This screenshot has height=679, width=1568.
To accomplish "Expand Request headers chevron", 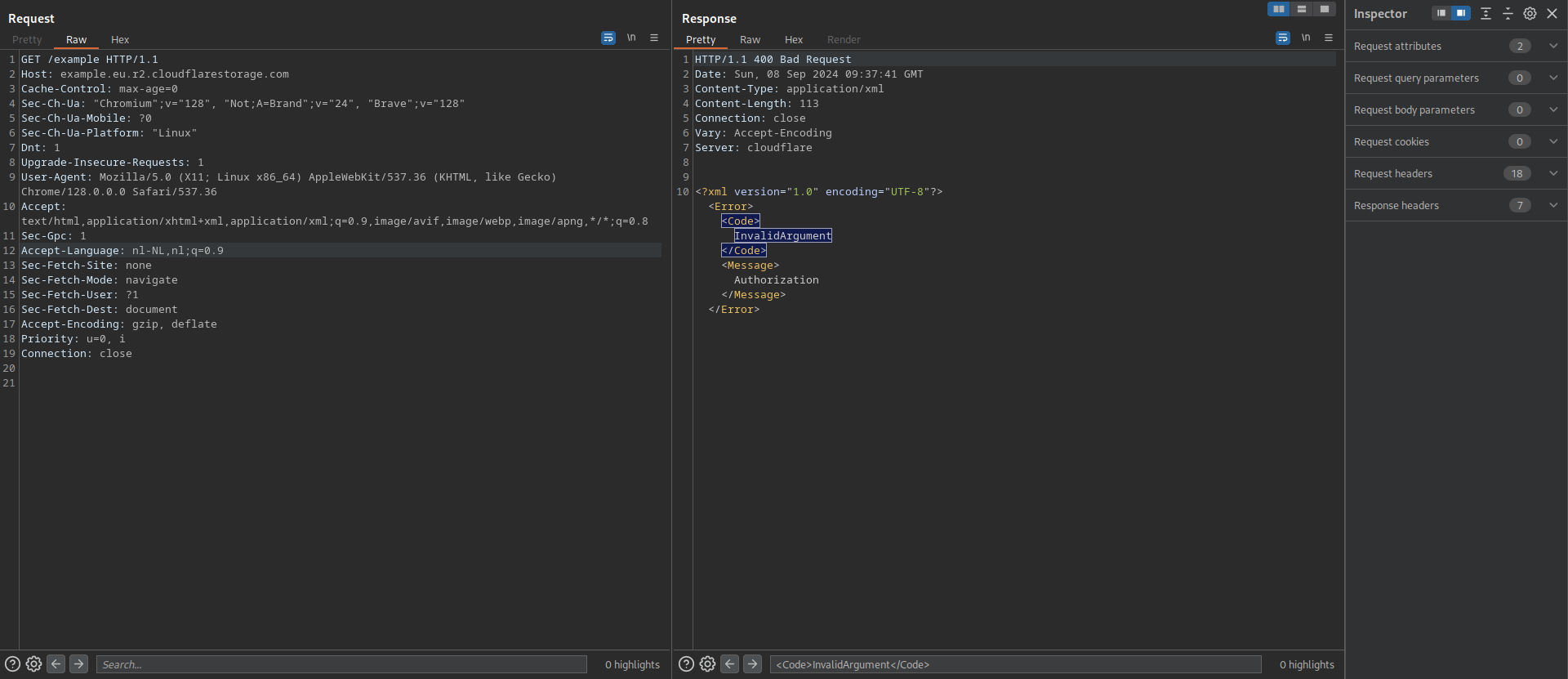I will (1553, 173).
